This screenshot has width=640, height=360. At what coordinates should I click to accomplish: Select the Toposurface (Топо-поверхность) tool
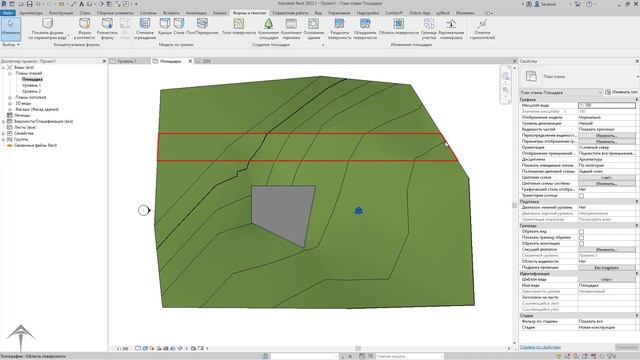coord(239,26)
